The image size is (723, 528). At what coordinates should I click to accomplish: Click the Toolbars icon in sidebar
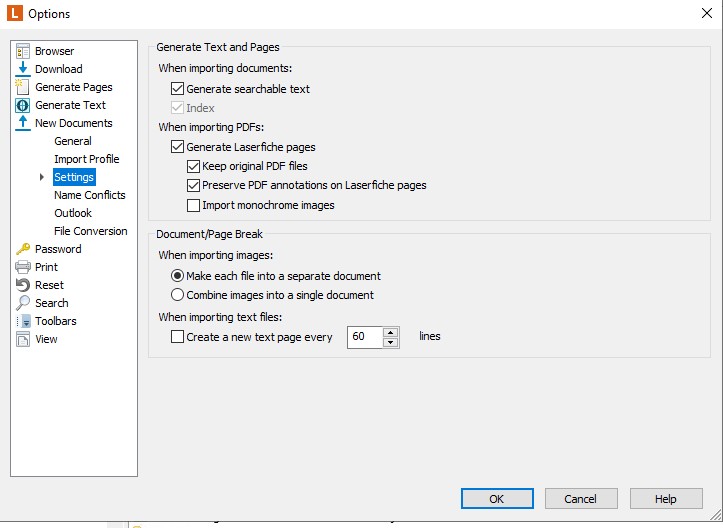tap(23, 321)
